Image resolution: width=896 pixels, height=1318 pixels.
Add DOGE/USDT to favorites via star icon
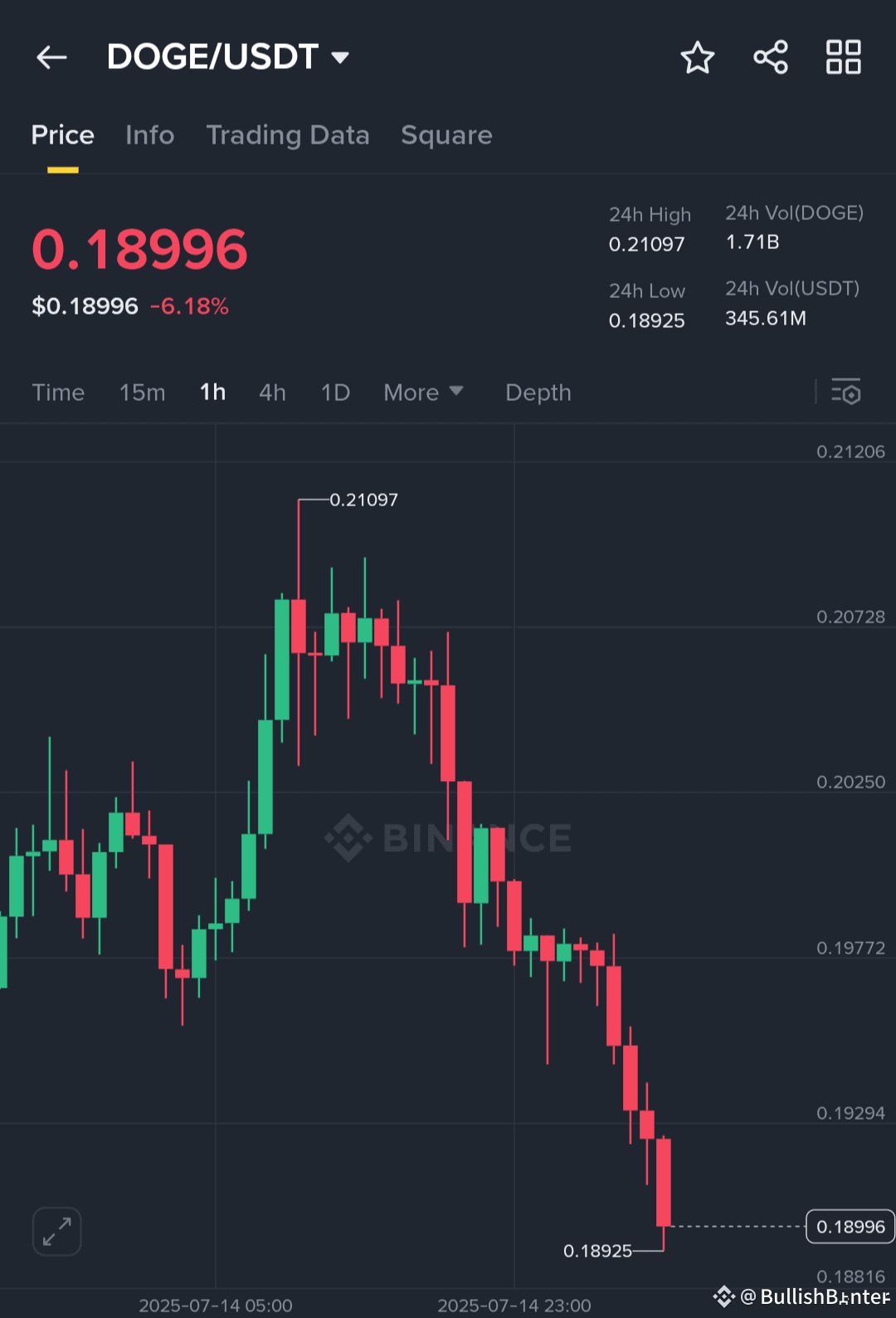point(698,57)
